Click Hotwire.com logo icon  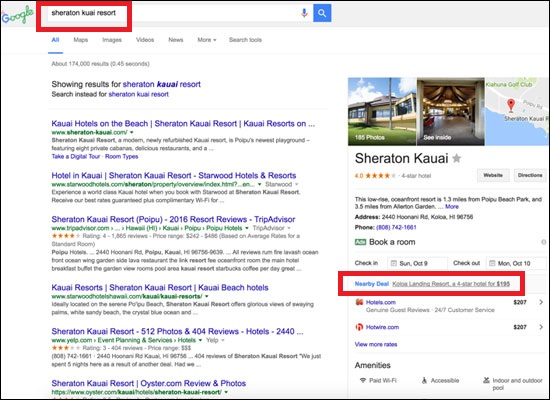(359, 327)
